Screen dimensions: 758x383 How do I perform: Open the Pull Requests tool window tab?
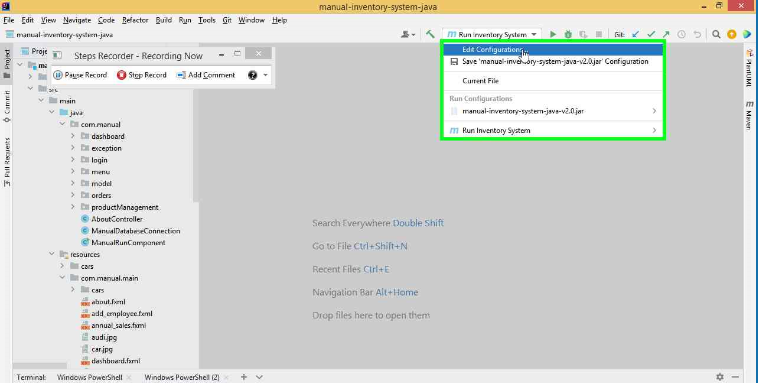click(x=7, y=162)
